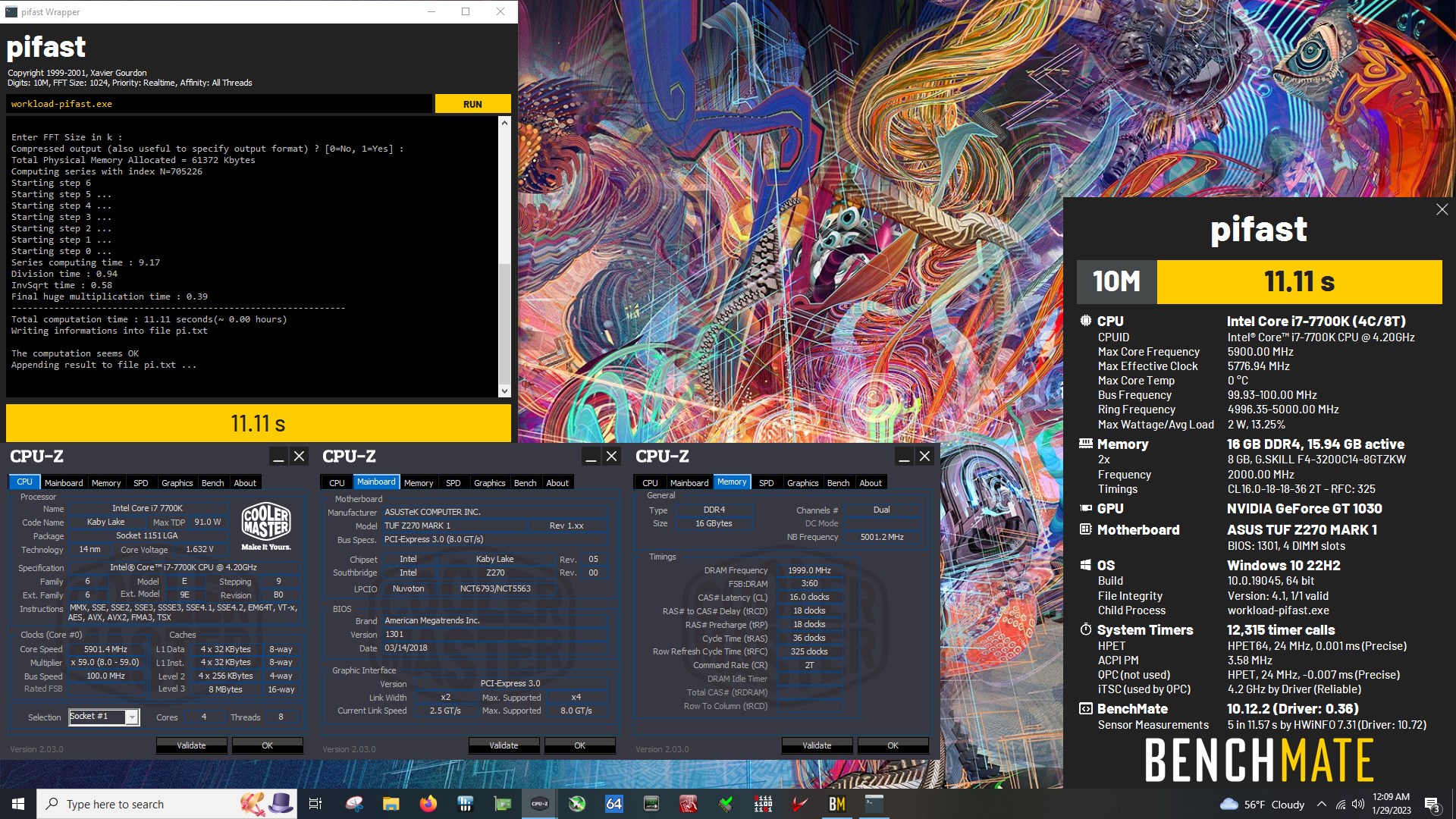This screenshot has width=1456, height=819.
Task: Show hidden tray icons chevron
Action: tap(1321, 804)
